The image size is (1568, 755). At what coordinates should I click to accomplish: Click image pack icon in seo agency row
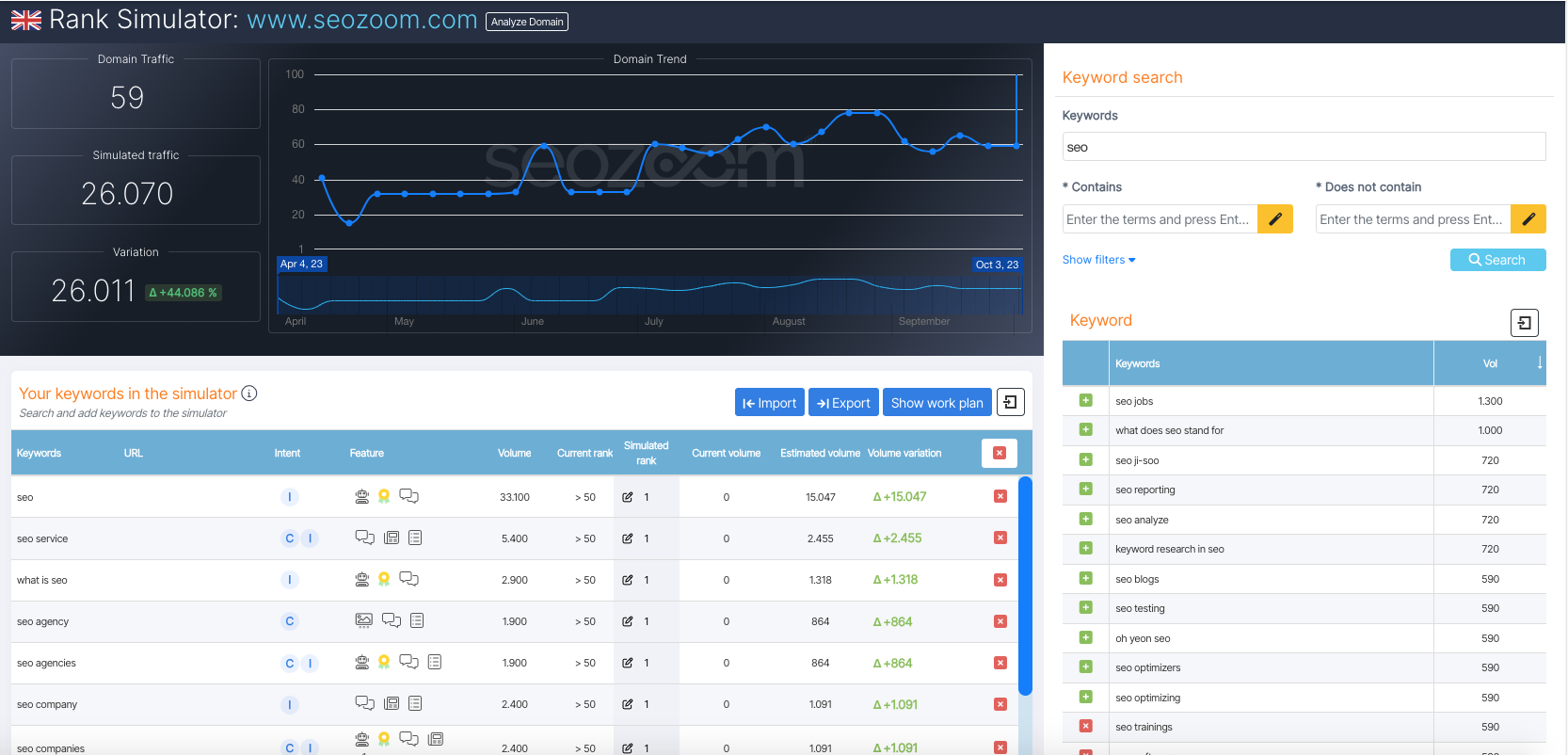[x=363, y=620]
